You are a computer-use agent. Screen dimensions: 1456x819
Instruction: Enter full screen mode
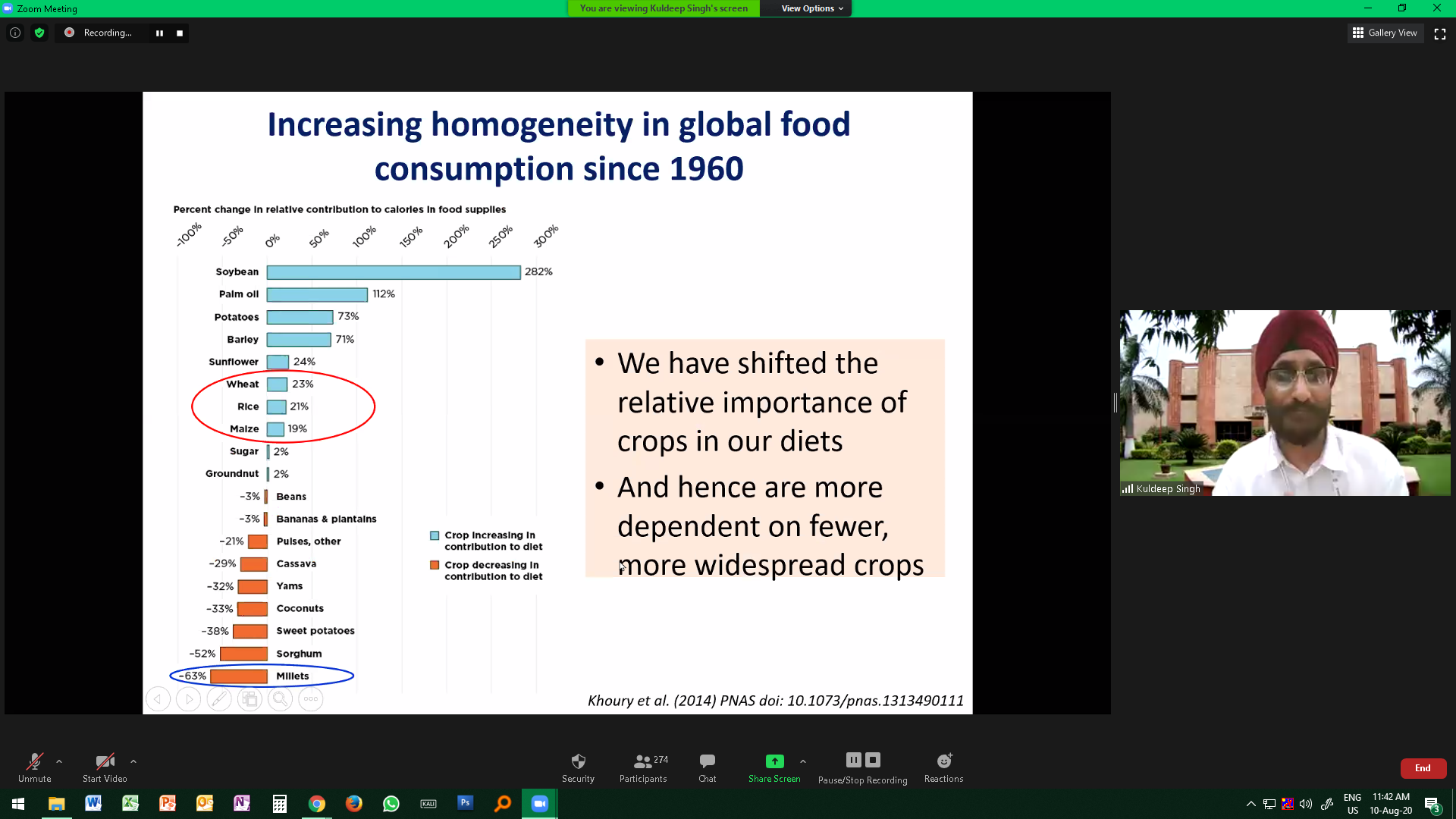[1440, 33]
